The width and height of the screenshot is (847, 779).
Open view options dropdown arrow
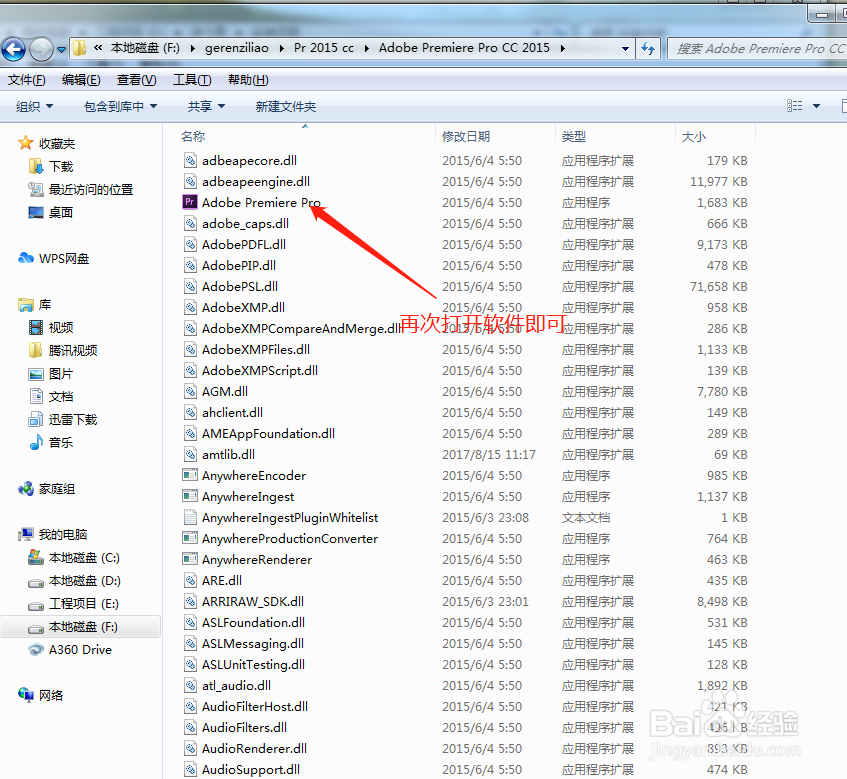(816, 106)
